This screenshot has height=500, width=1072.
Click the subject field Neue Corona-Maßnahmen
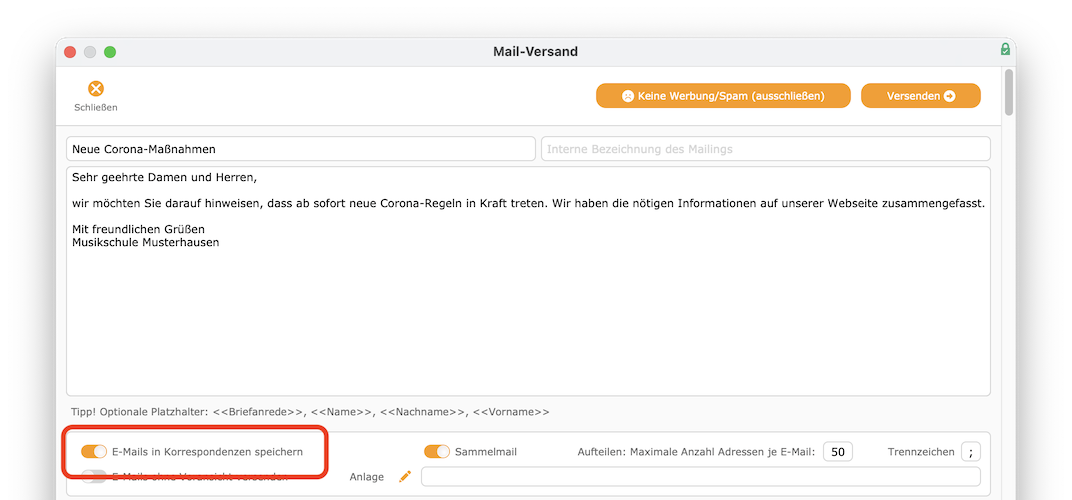point(301,148)
